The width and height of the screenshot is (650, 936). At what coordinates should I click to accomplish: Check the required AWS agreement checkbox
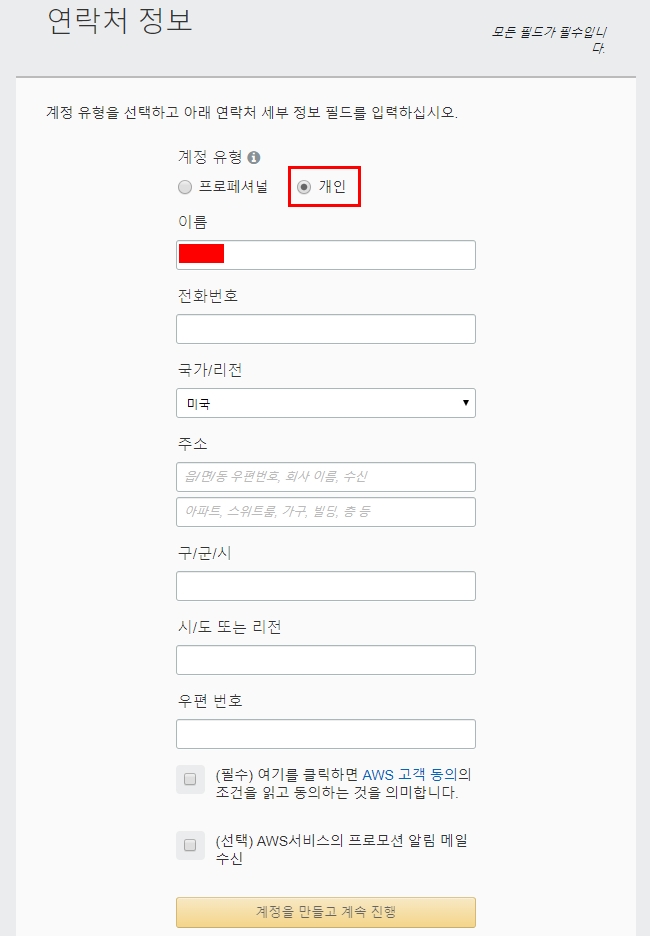click(x=190, y=780)
